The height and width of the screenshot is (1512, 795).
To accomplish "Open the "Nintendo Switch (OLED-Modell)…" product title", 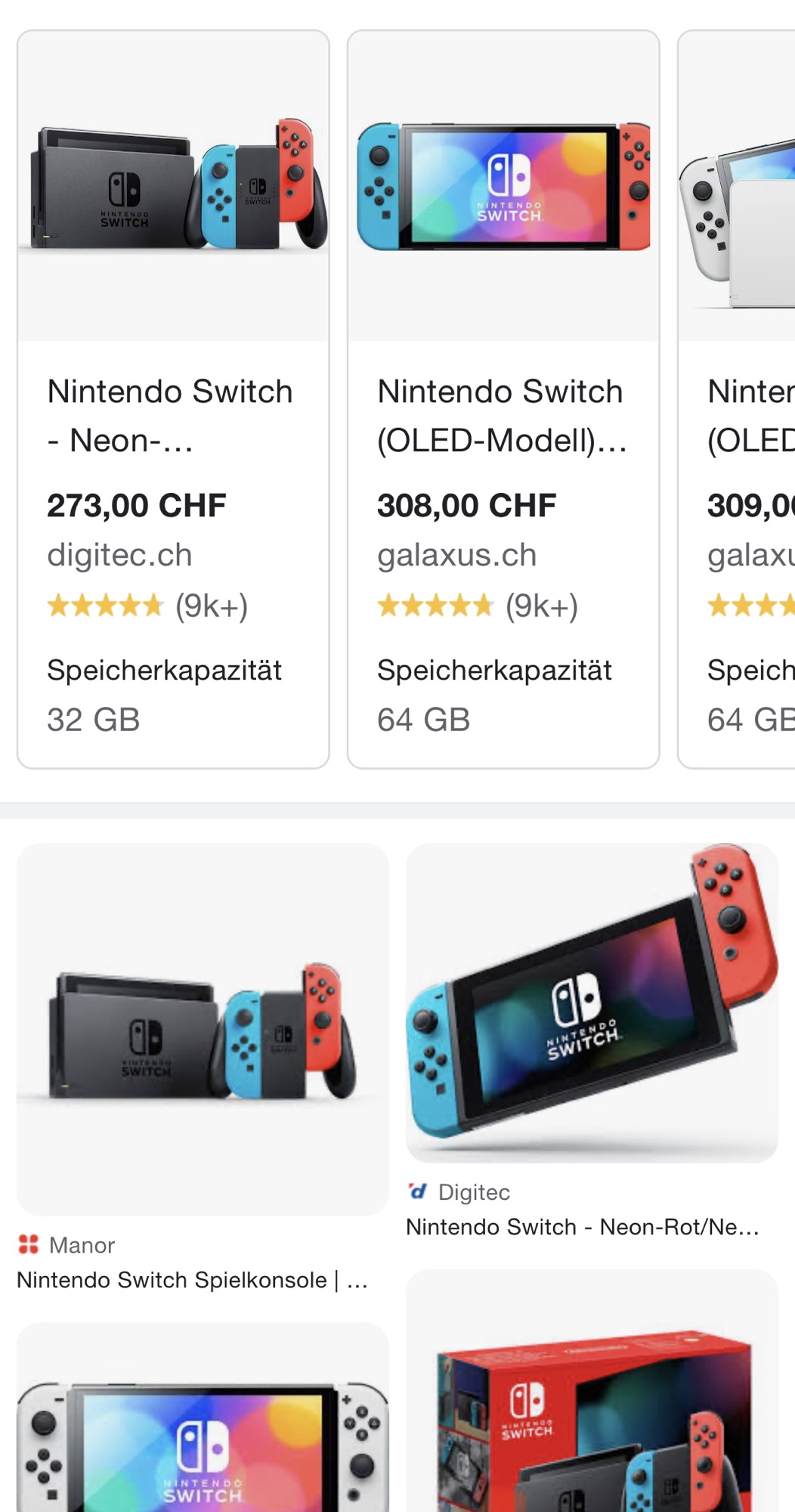I will tap(502, 416).
